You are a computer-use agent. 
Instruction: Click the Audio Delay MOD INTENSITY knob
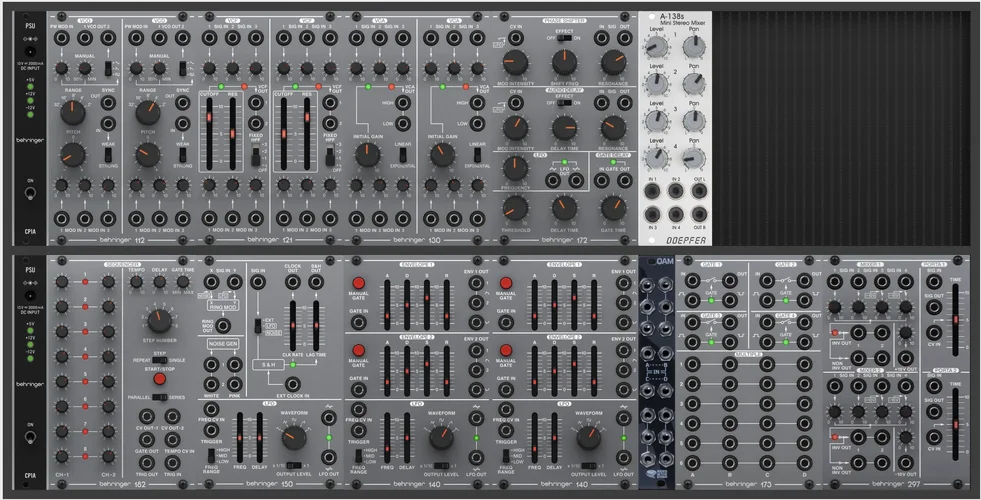tap(516, 128)
